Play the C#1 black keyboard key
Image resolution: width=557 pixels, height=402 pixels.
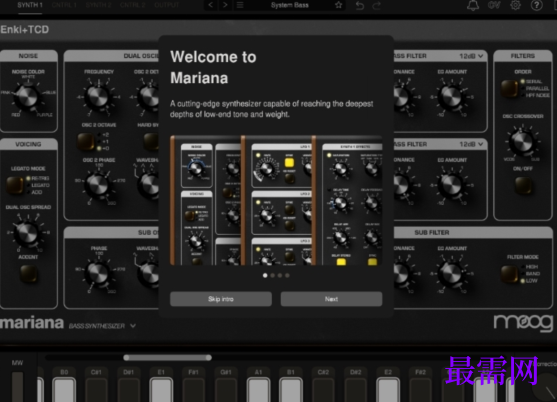click(x=96, y=390)
